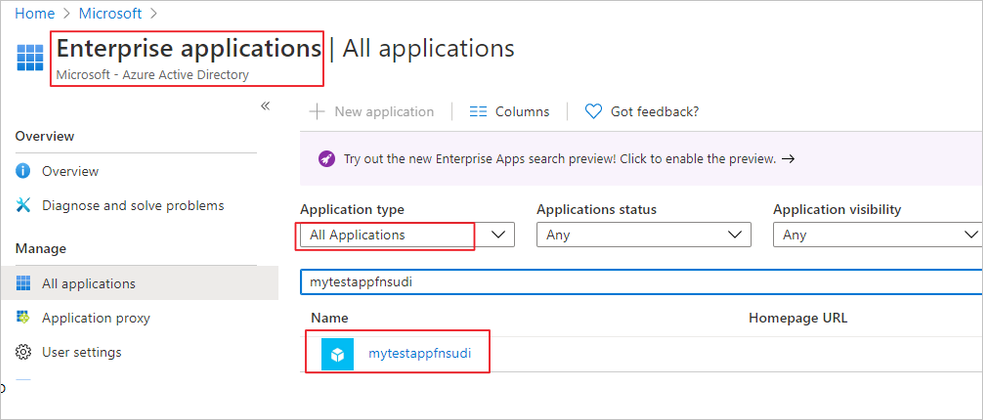Click the Home breadcrumb link
This screenshot has height=420, width=983.
pos(33,14)
